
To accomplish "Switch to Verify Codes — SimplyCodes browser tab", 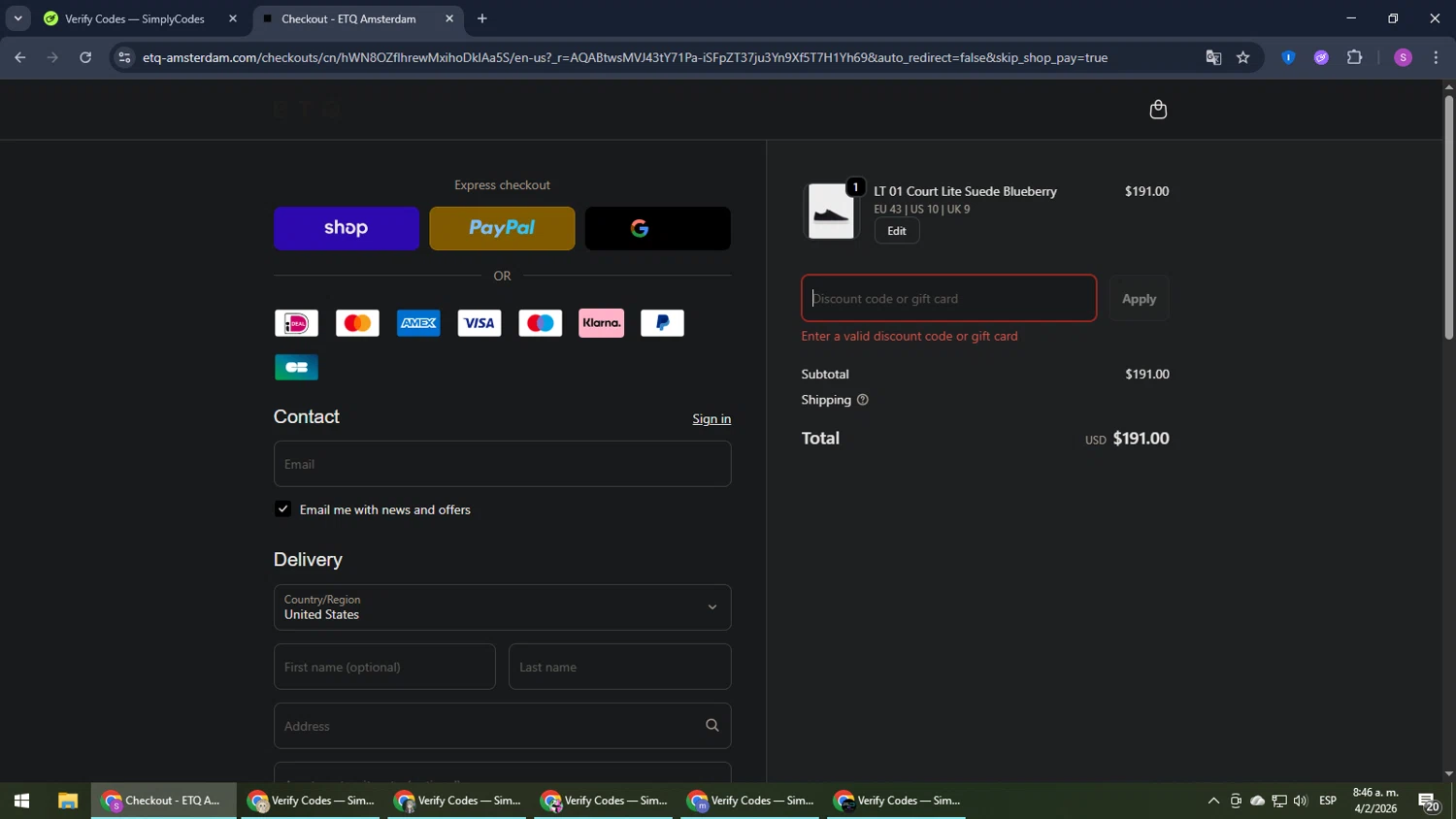I will tap(134, 18).
